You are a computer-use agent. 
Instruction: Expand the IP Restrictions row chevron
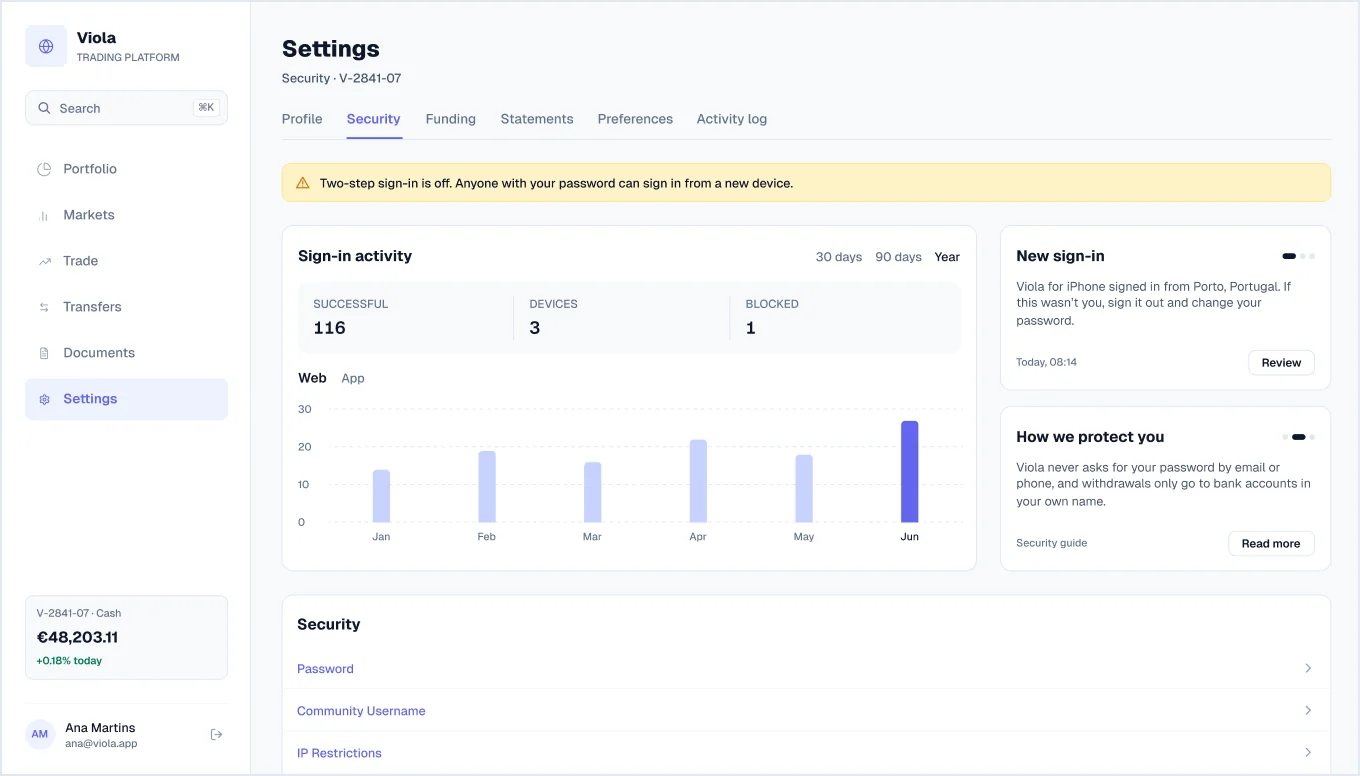tap(1308, 752)
